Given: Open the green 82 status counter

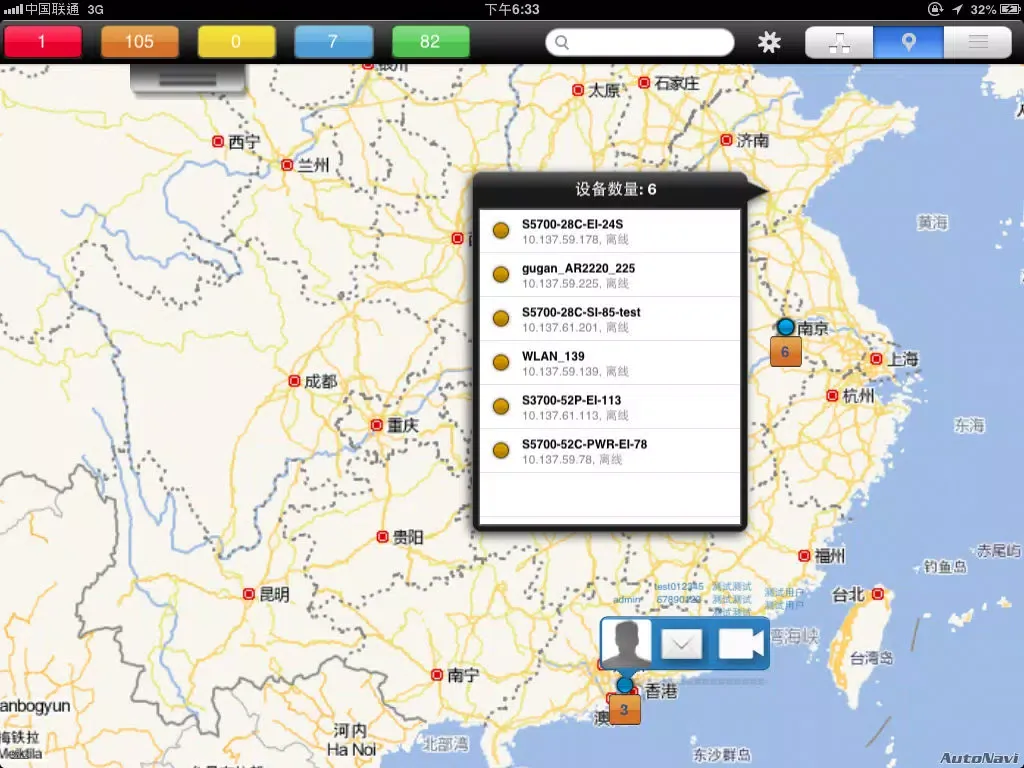Looking at the screenshot, I should point(431,42).
